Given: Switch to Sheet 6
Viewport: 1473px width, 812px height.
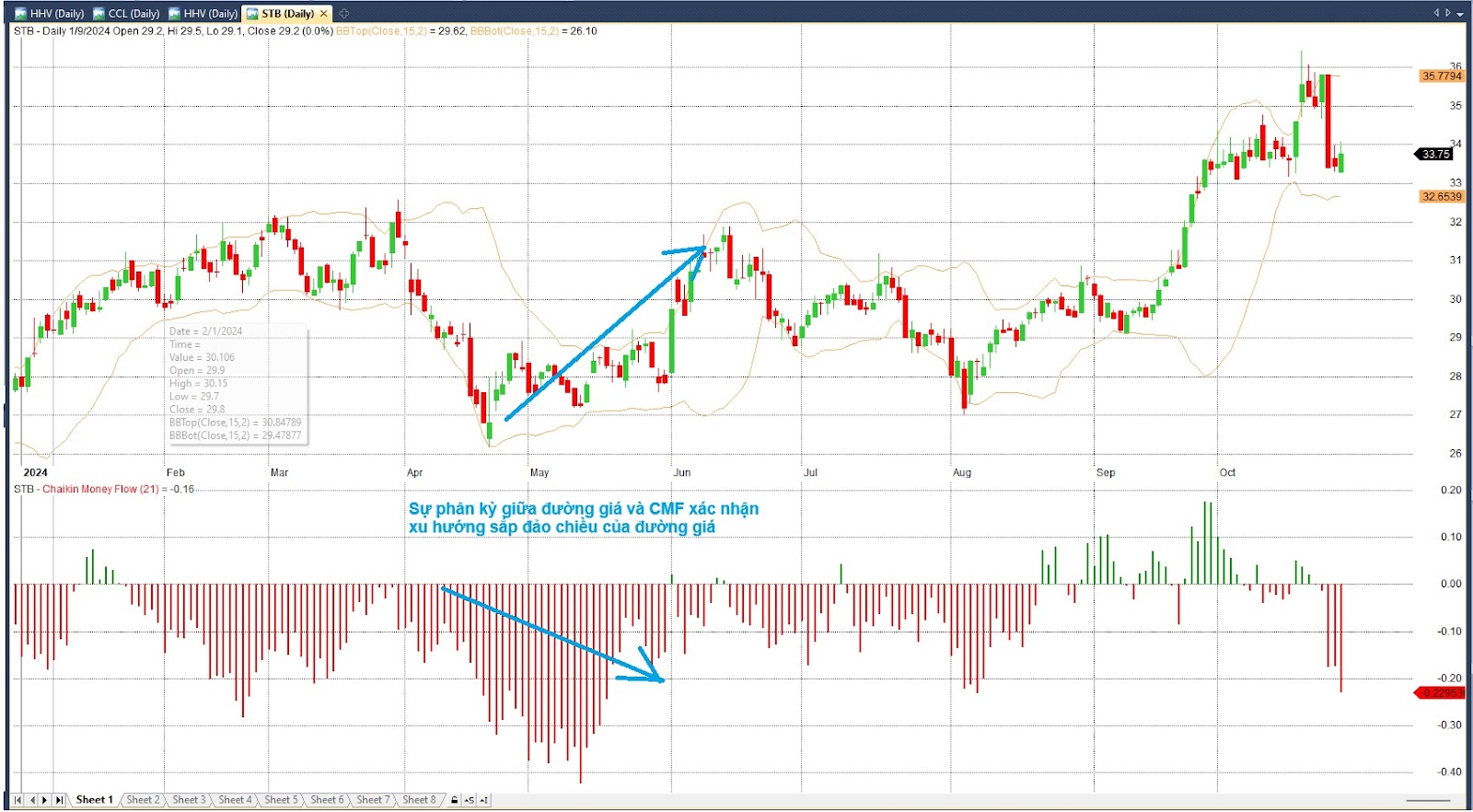Looking at the screenshot, I should pyautogui.click(x=327, y=800).
